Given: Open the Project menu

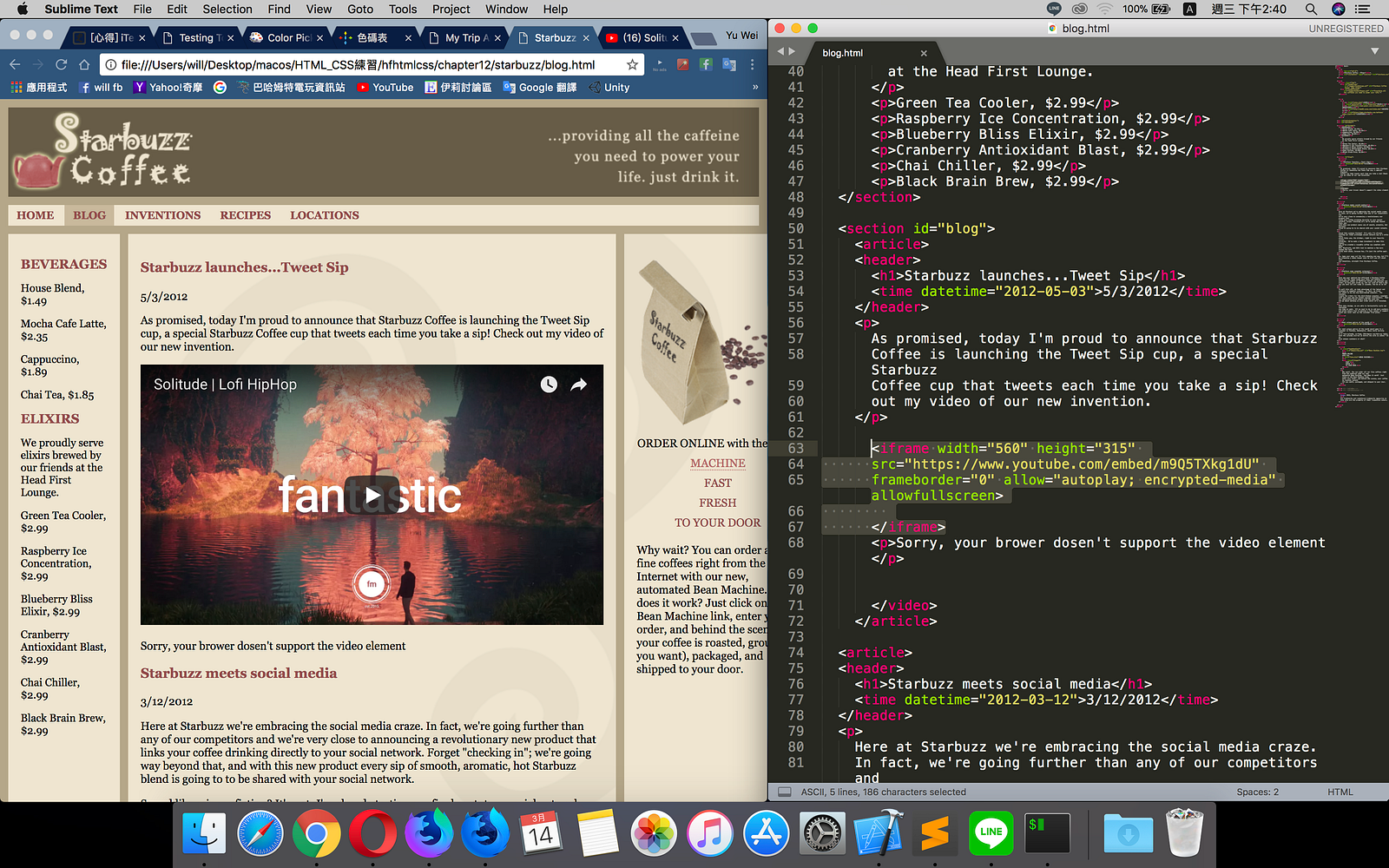Looking at the screenshot, I should pos(451,9).
